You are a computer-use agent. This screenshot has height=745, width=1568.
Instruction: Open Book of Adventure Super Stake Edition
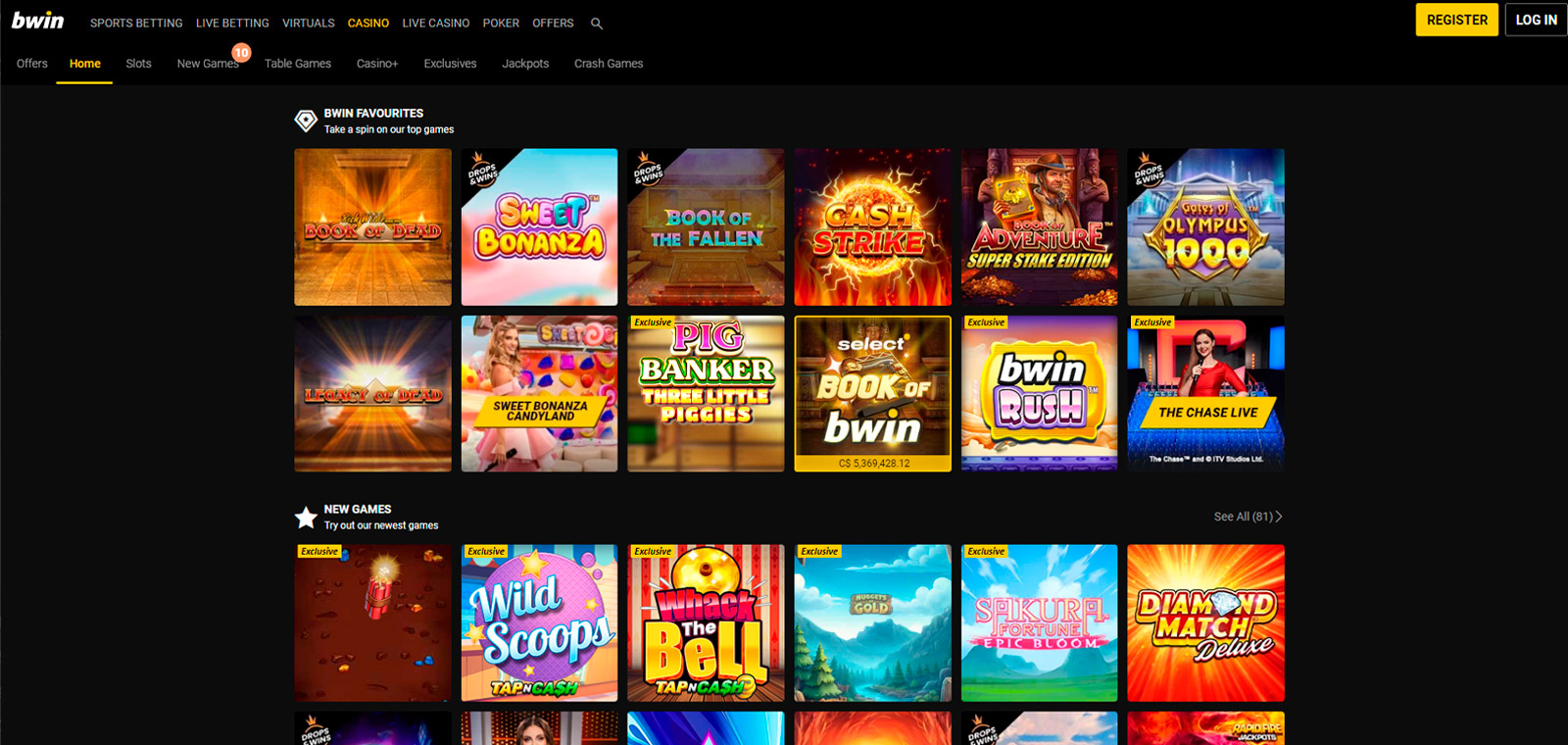pos(1040,227)
